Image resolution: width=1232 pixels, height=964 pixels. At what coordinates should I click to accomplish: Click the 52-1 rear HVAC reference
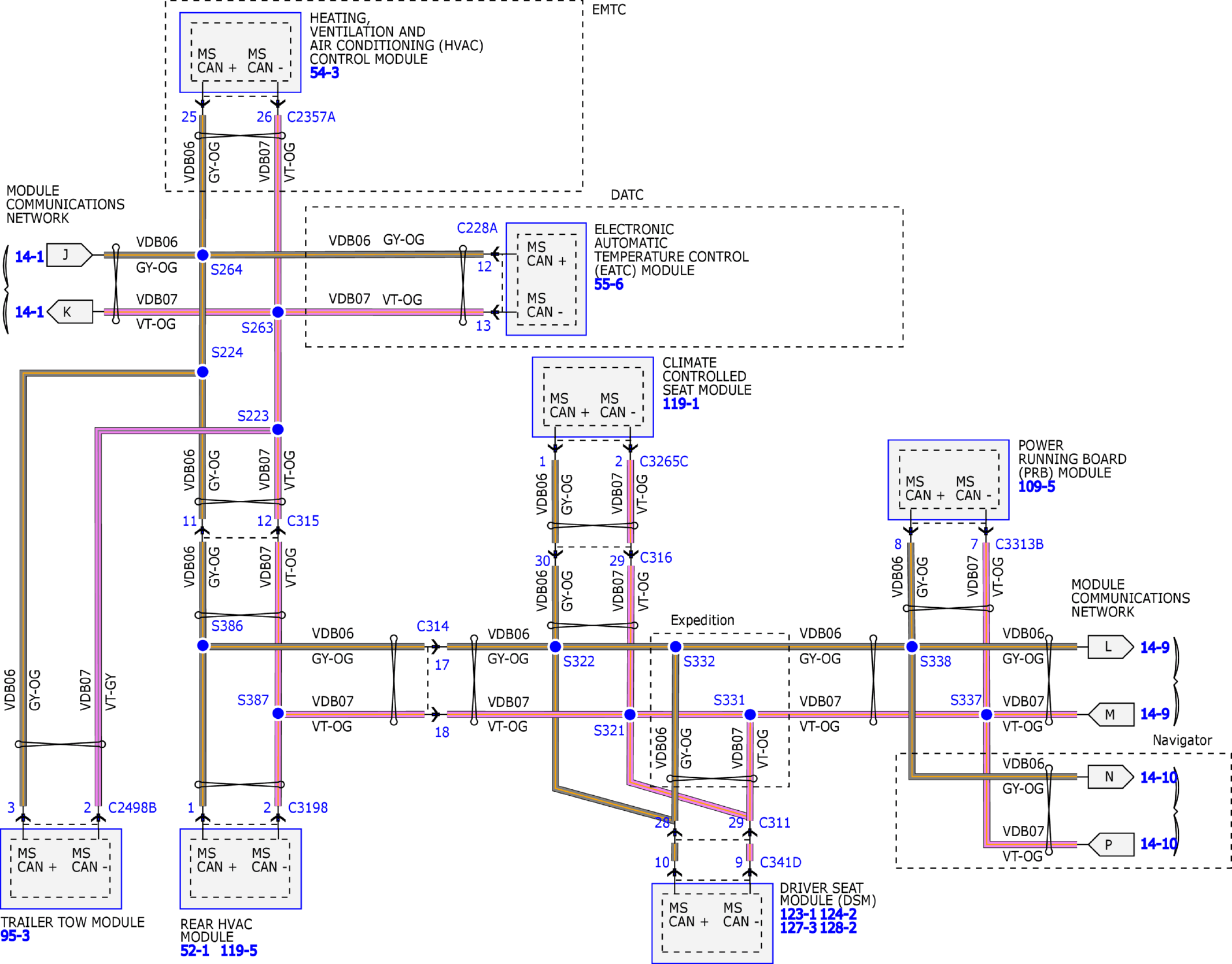point(194,951)
